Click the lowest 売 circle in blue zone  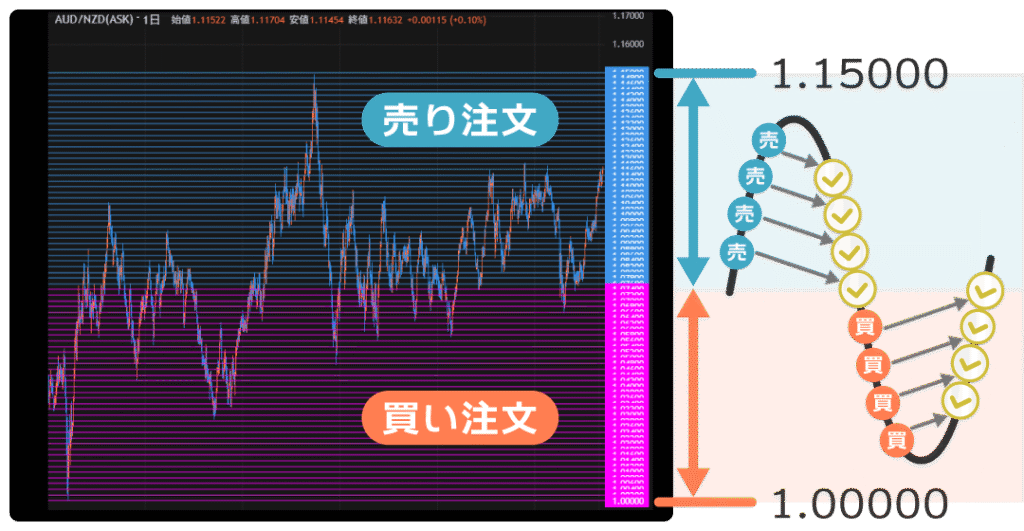[x=737, y=253]
